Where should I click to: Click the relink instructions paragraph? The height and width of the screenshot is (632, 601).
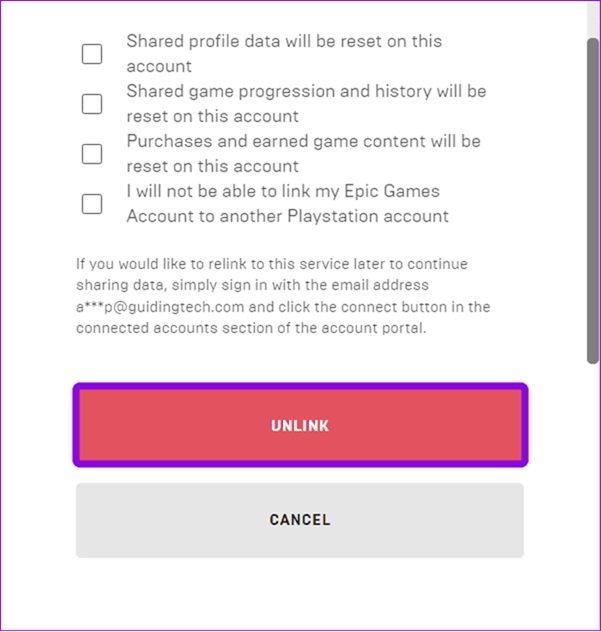pyautogui.click(x=283, y=296)
